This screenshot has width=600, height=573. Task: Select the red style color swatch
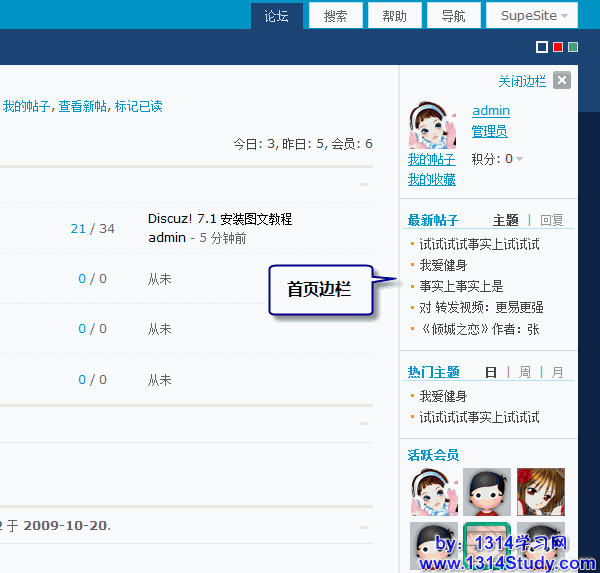(x=558, y=47)
